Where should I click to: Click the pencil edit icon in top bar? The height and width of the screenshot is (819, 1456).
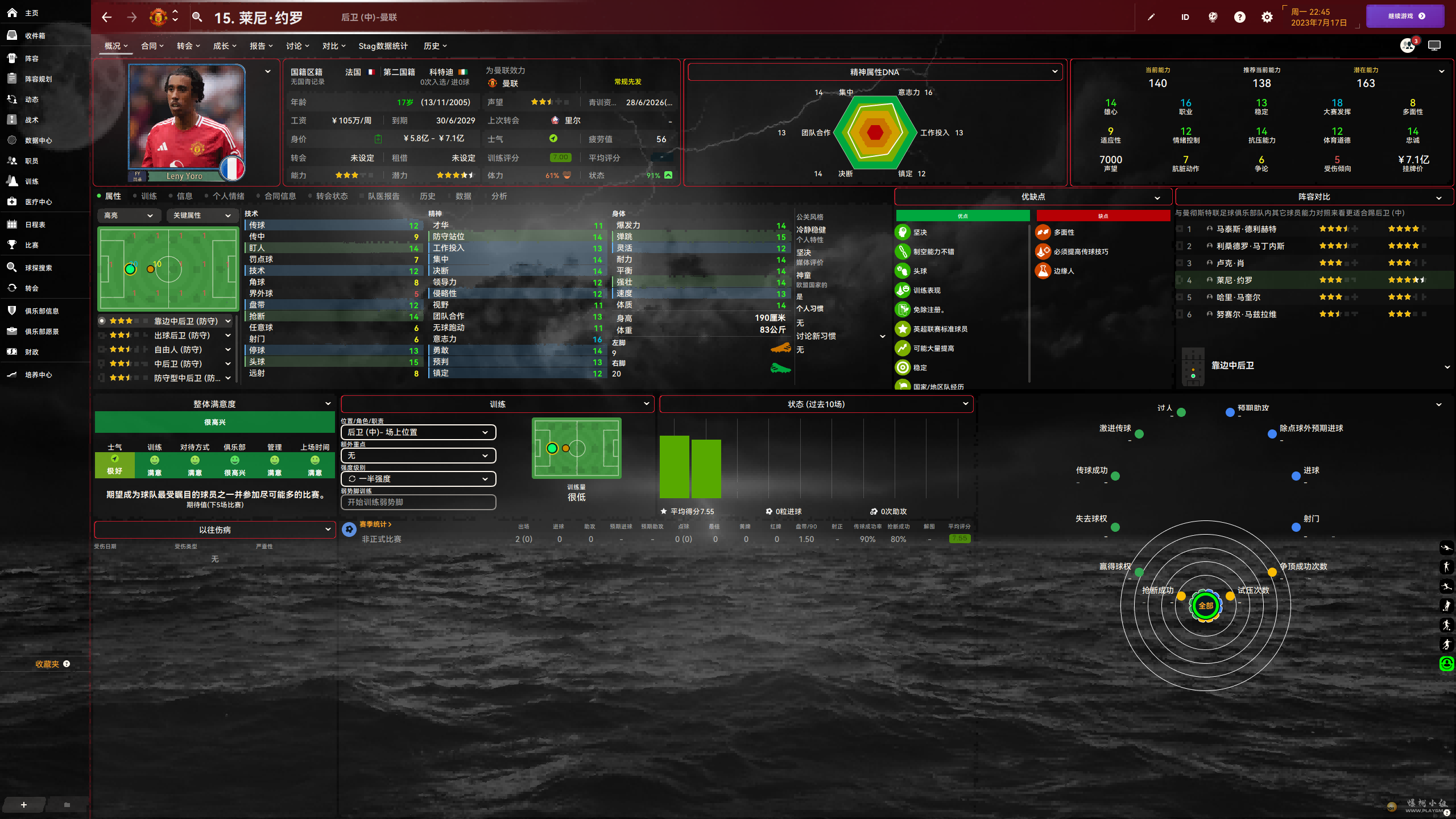[x=1151, y=17]
